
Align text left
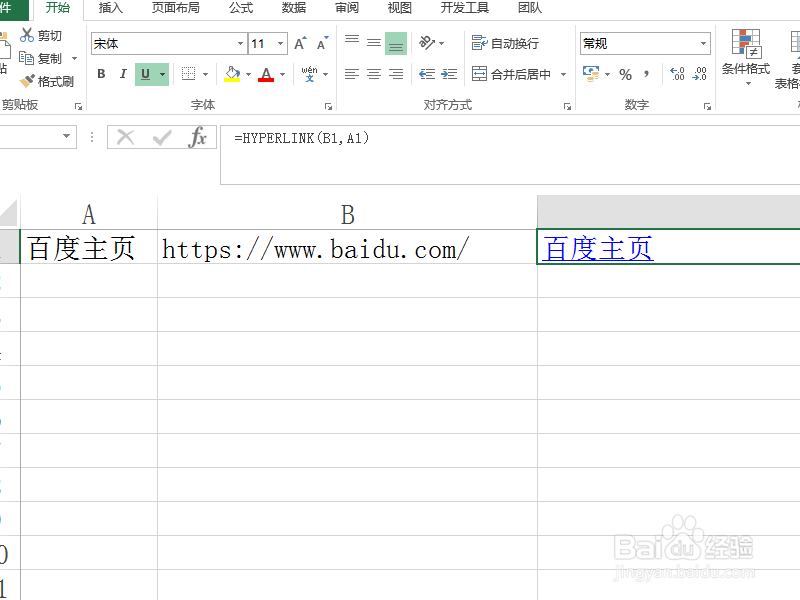click(352, 74)
